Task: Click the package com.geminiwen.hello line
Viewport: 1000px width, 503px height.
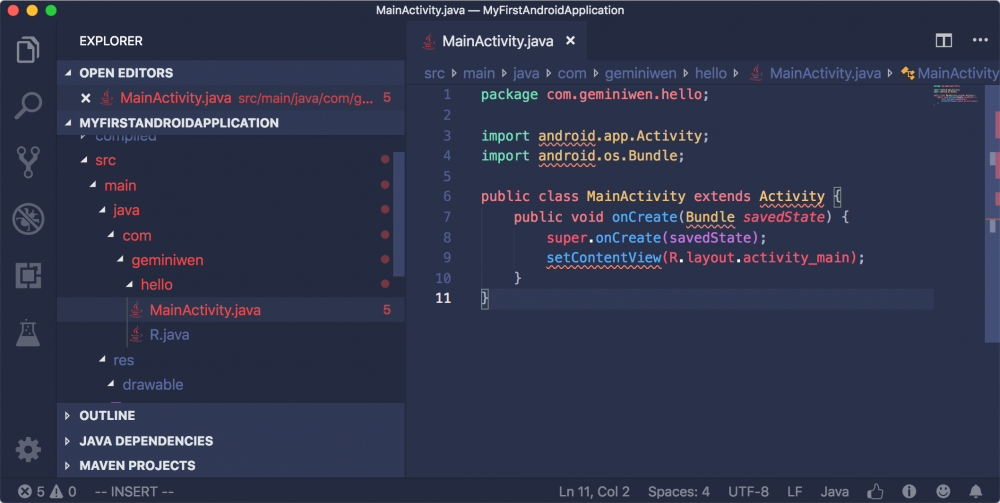Action: coord(594,94)
